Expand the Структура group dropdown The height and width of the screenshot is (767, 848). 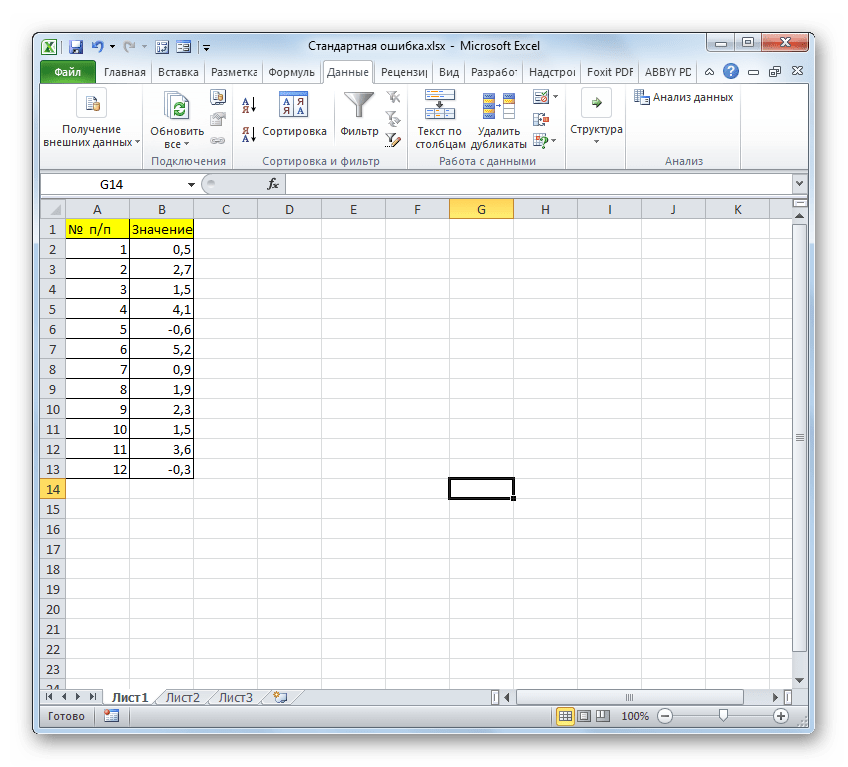597,142
